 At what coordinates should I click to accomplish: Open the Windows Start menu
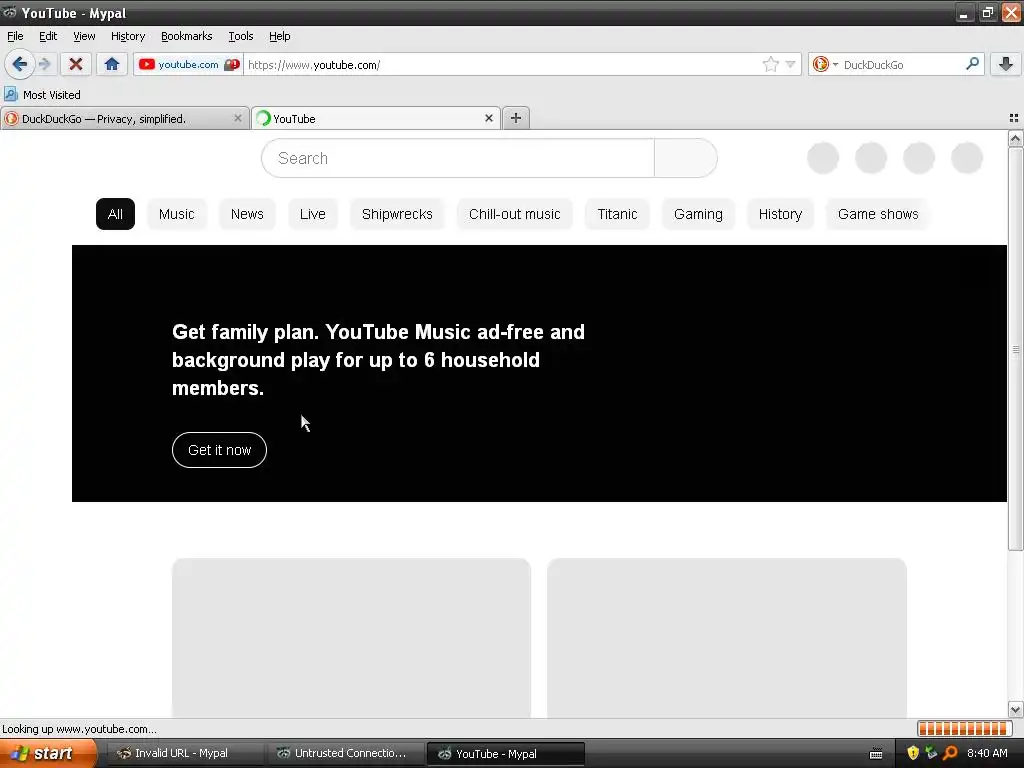46,753
